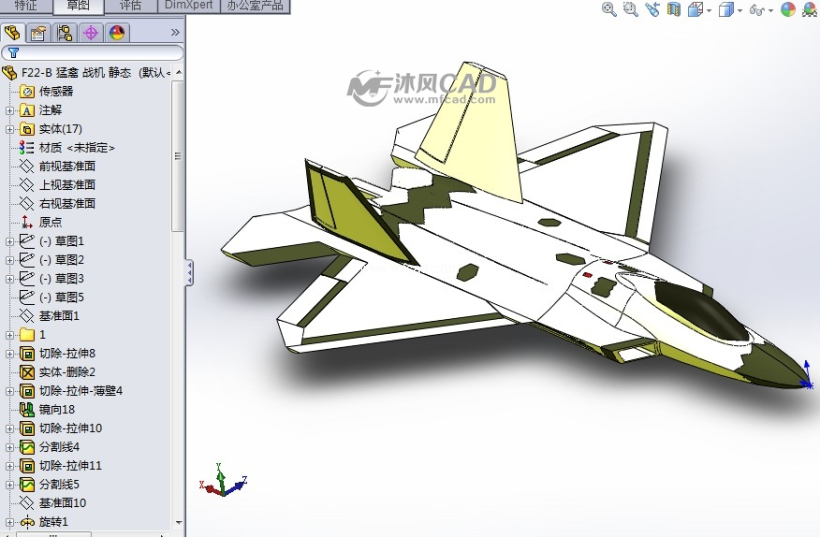The height and width of the screenshot is (537, 820).
Task: Switch to the DisplayManager tab
Action: pos(117,33)
